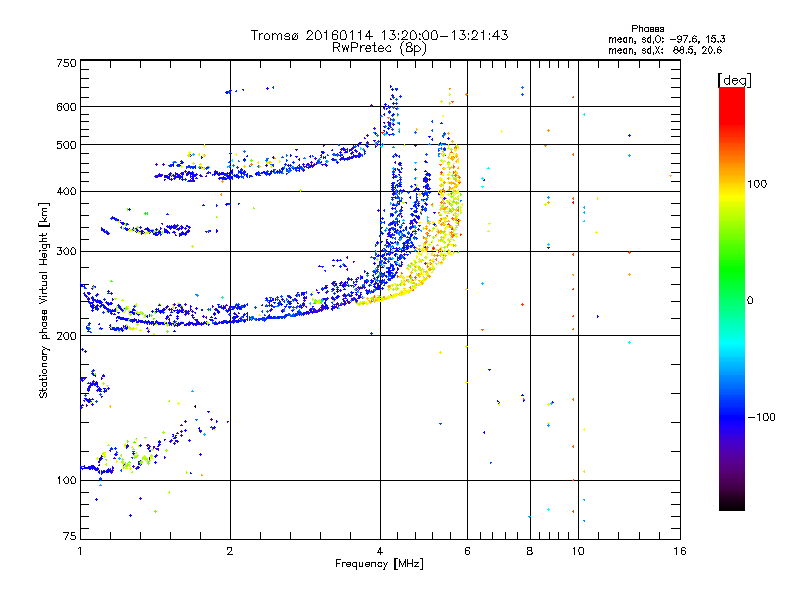Click 'mean, sd,X: 88.5, 20.6' text
800x600 pixels.
coord(665,50)
